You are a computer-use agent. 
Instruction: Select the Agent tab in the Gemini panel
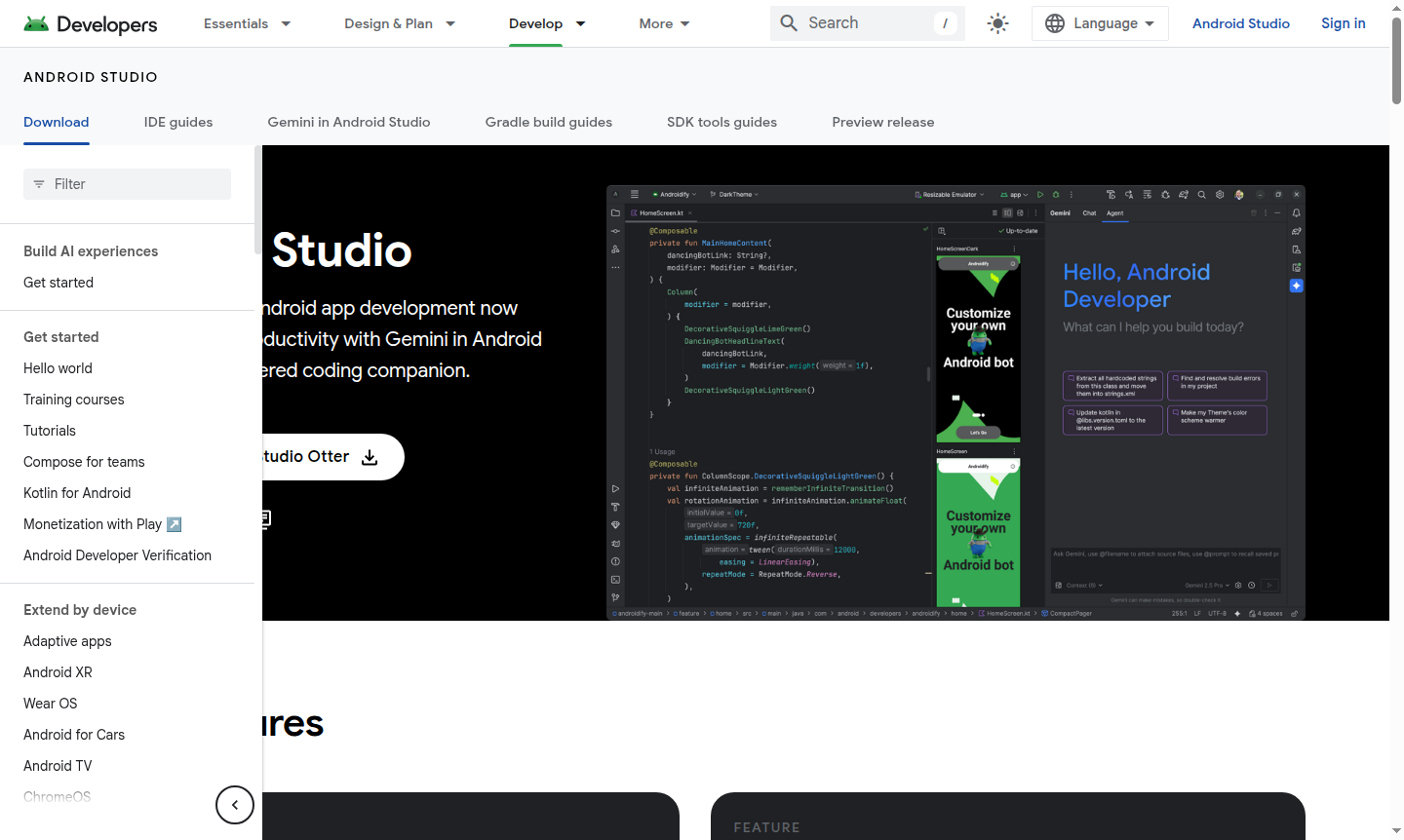tap(1115, 213)
